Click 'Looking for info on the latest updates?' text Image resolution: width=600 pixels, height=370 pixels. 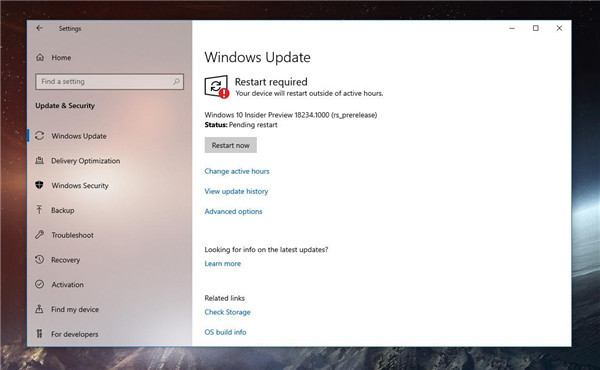point(266,249)
